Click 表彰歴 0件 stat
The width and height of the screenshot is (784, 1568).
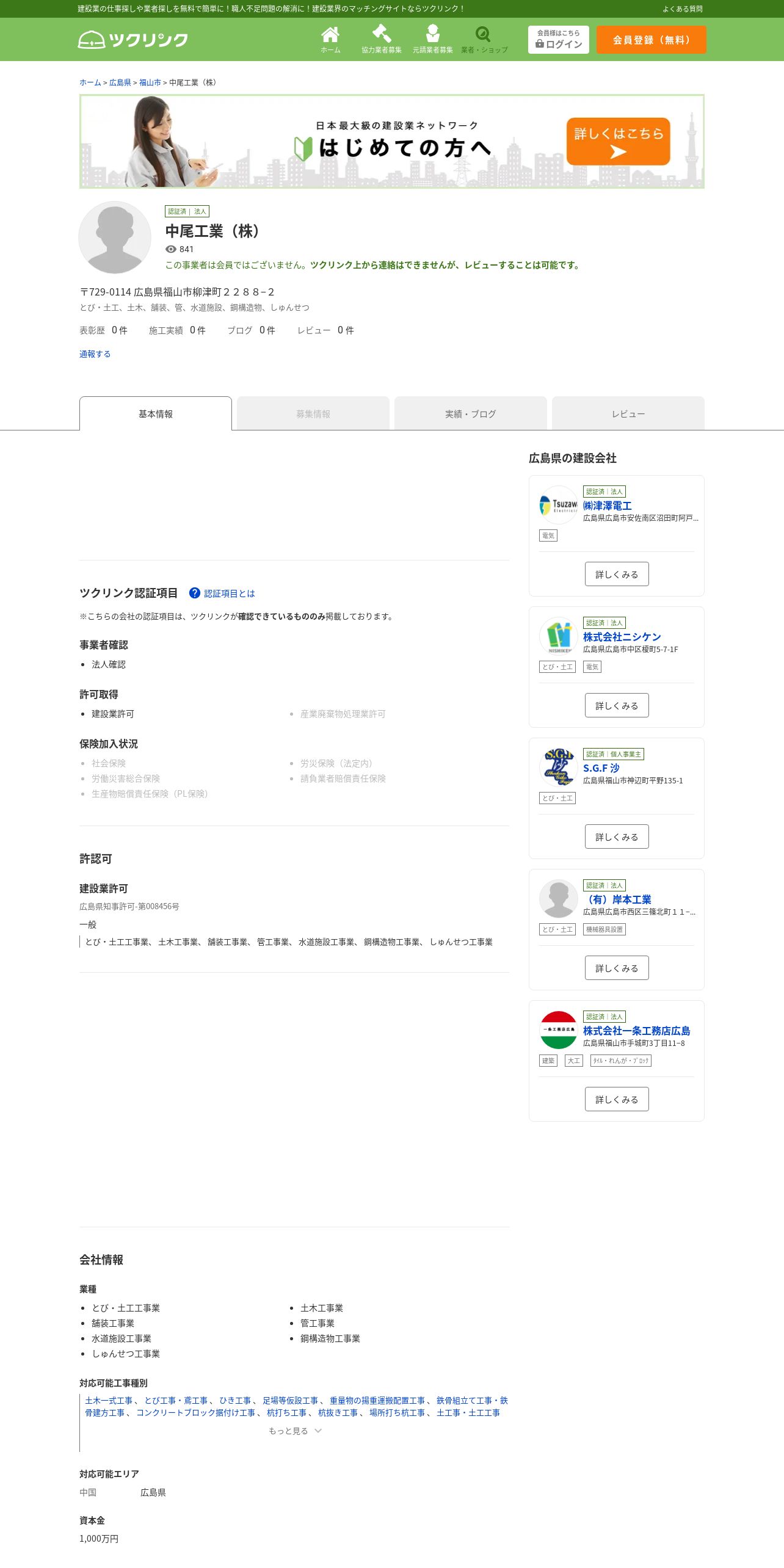pos(103,330)
